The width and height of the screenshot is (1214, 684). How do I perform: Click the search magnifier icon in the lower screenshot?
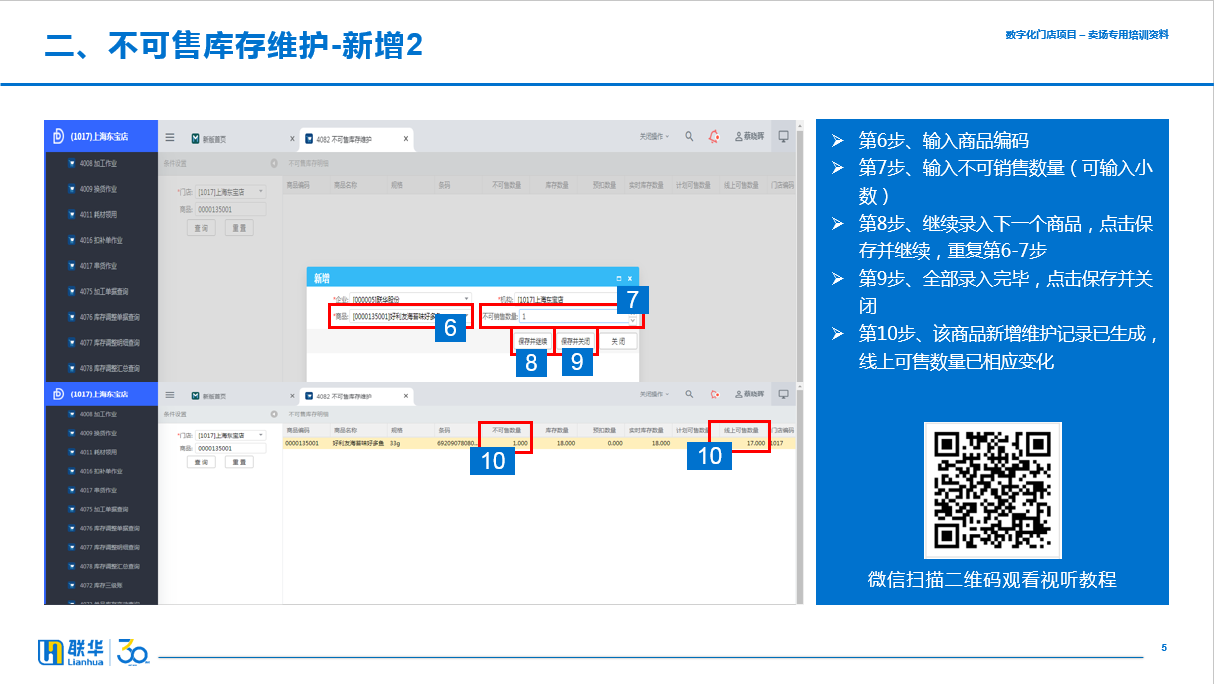pyautogui.click(x=689, y=395)
